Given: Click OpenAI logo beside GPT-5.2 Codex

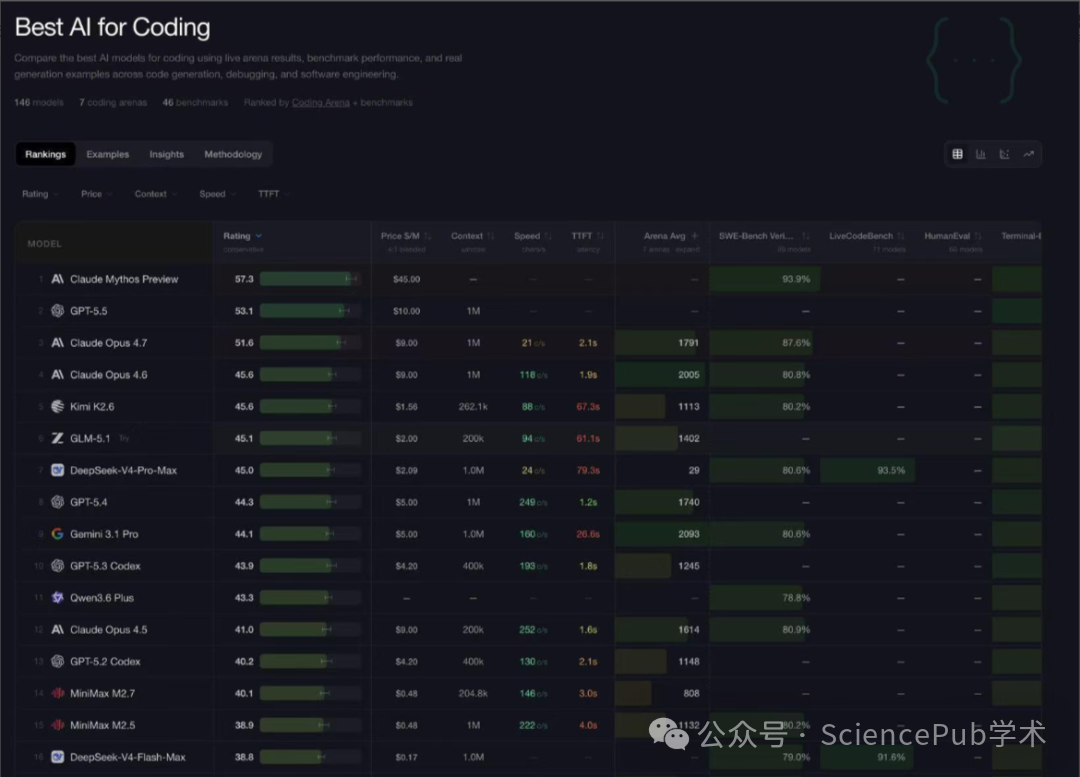Looking at the screenshot, I should 58,661.
